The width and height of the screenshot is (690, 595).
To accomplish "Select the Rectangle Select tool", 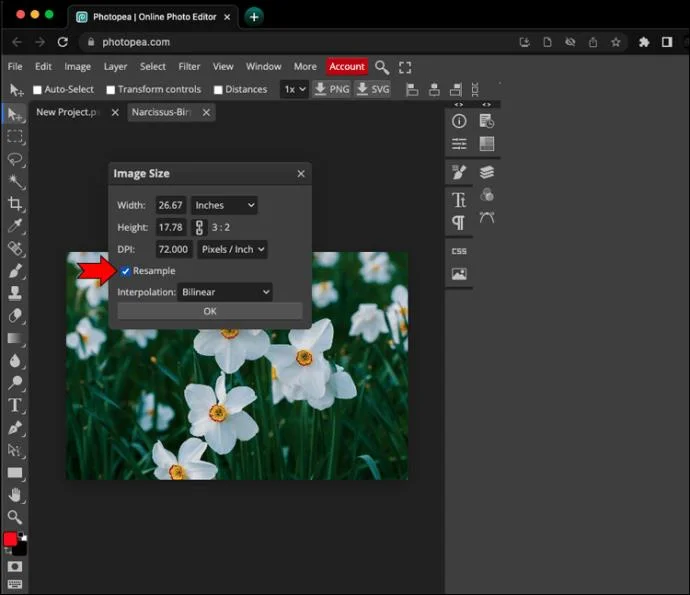I will (15, 137).
